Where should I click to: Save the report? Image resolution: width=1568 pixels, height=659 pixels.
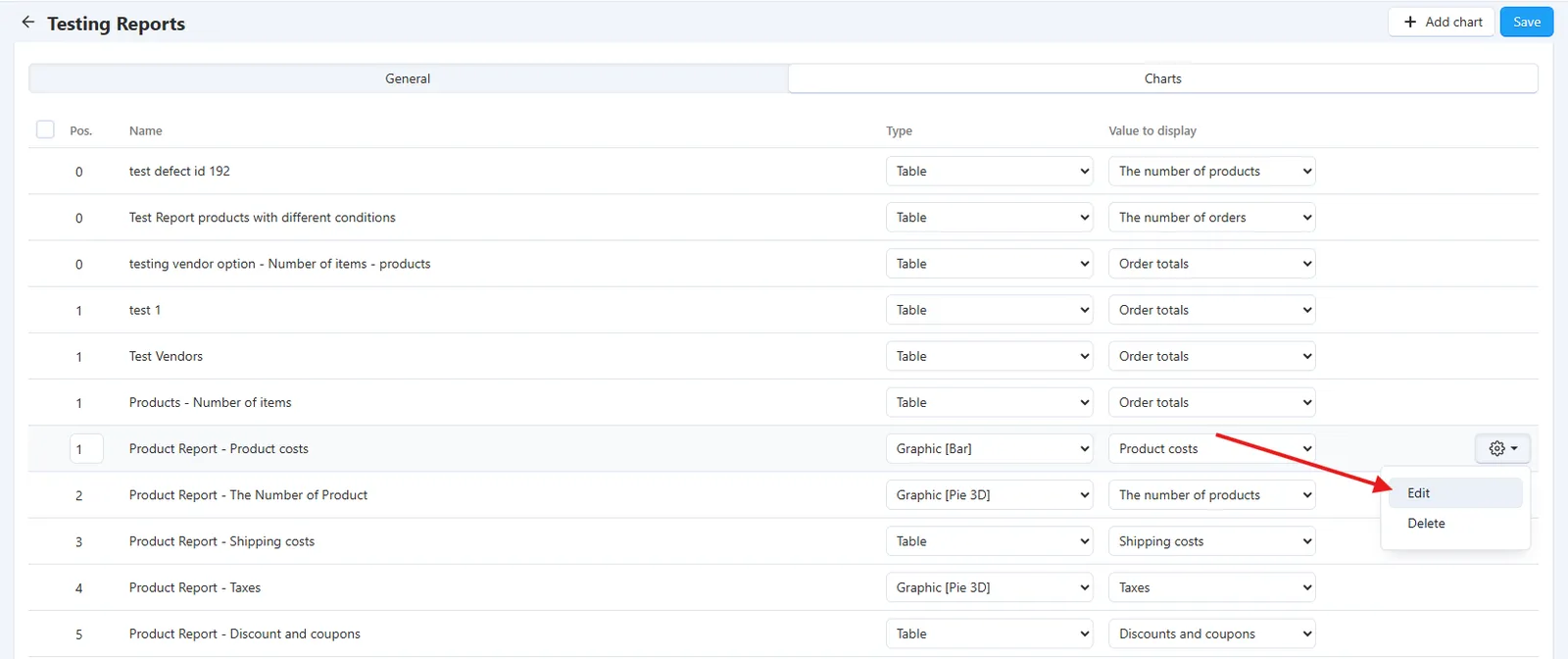coord(1527,22)
